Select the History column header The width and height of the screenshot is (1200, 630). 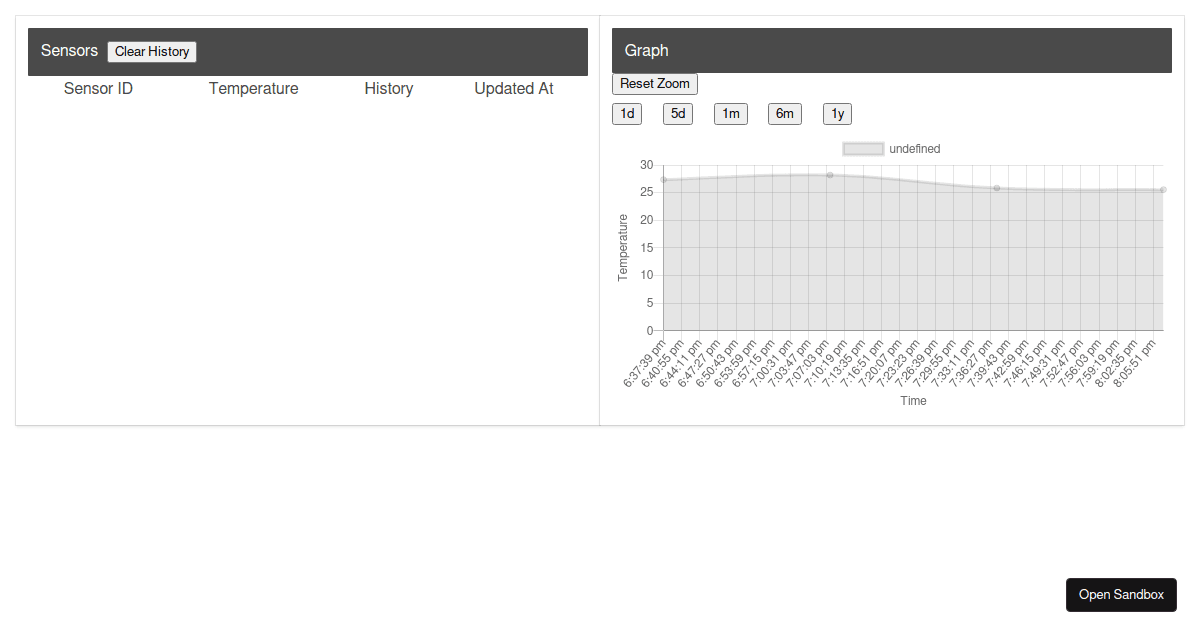[x=388, y=88]
